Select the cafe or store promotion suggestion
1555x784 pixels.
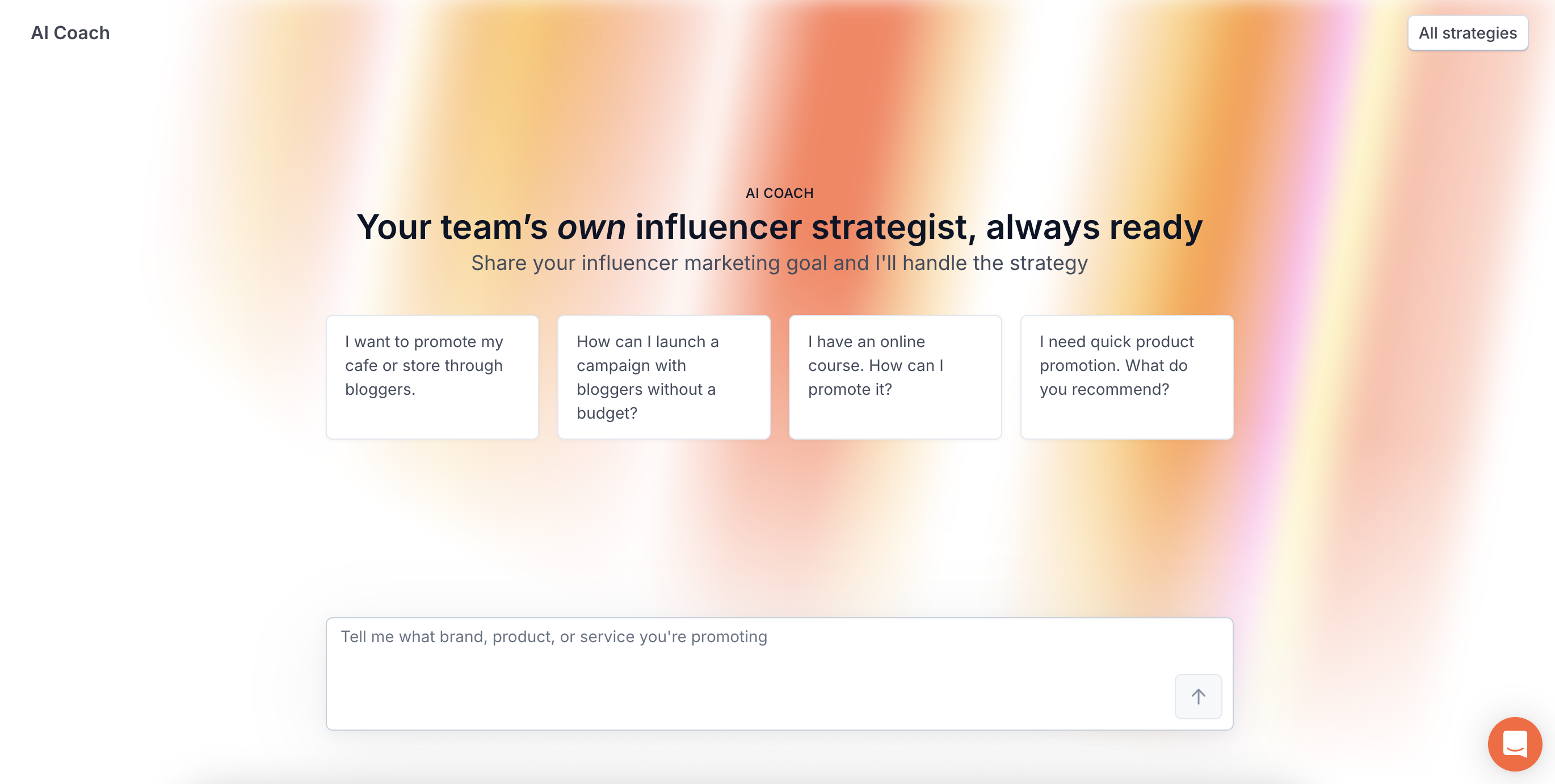[x=432, y=377]
